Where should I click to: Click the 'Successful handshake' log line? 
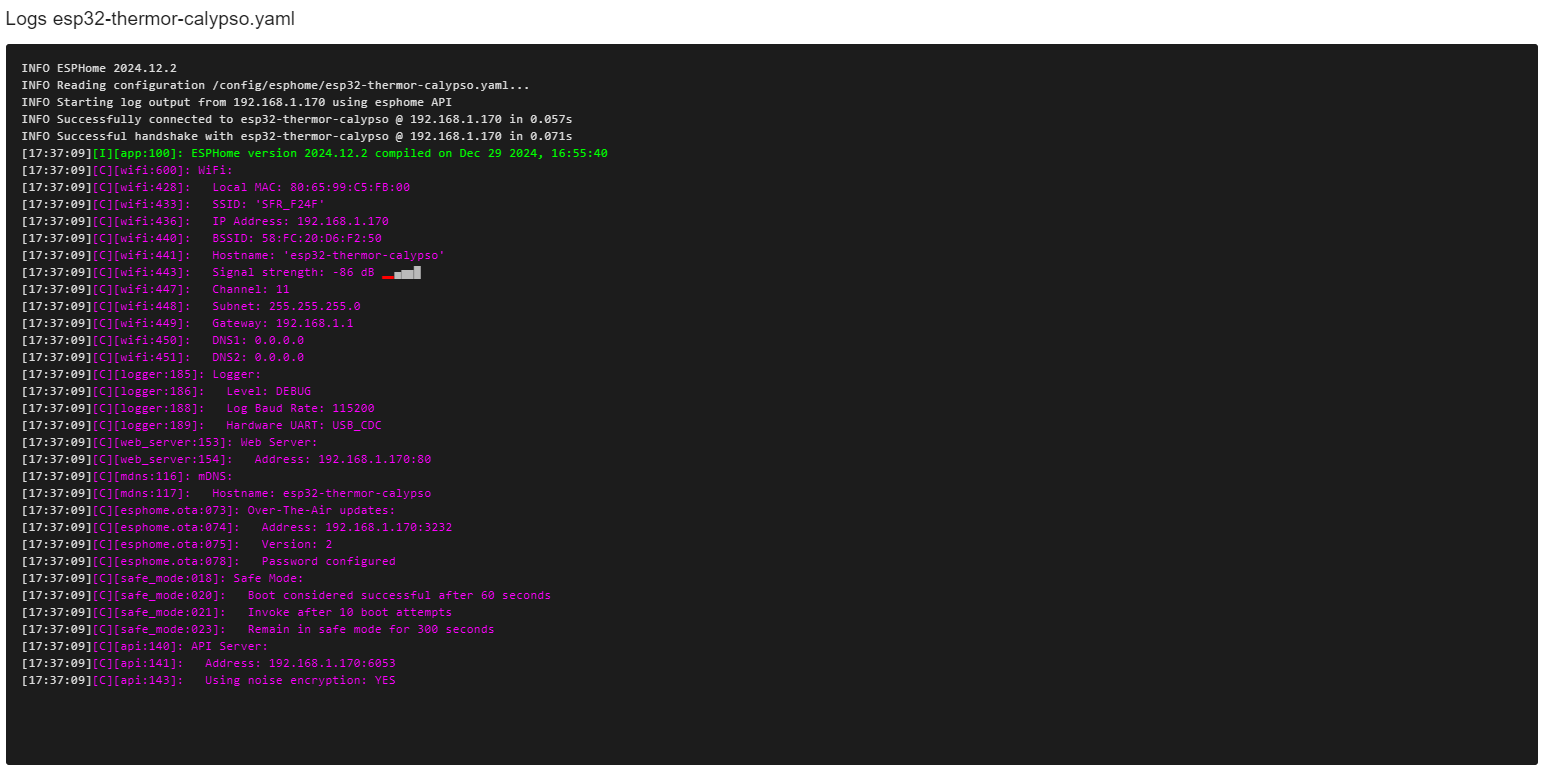tap(297, 136)
